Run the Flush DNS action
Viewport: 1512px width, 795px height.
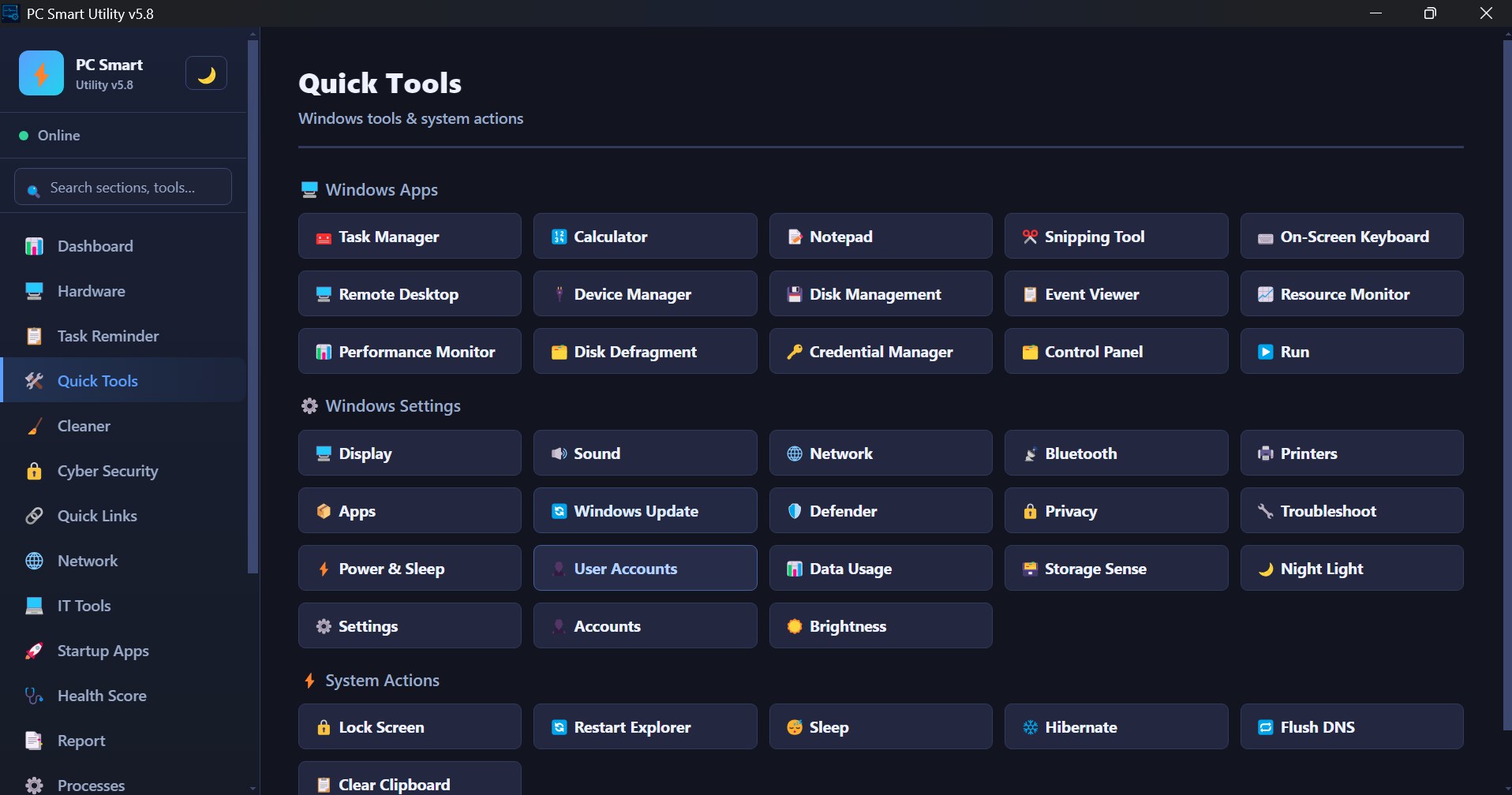pos(1352,726)
